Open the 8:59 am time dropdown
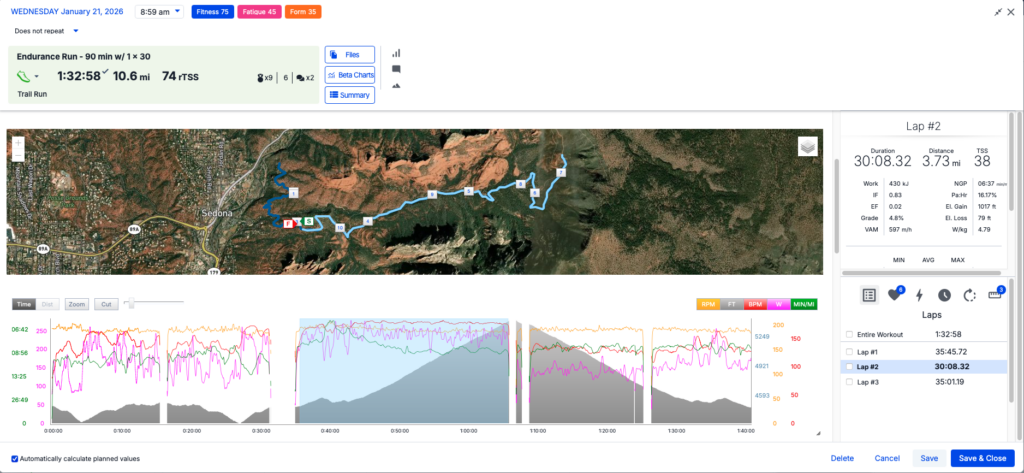Screen dimensions: 1024x473 (x=159, y=12)
